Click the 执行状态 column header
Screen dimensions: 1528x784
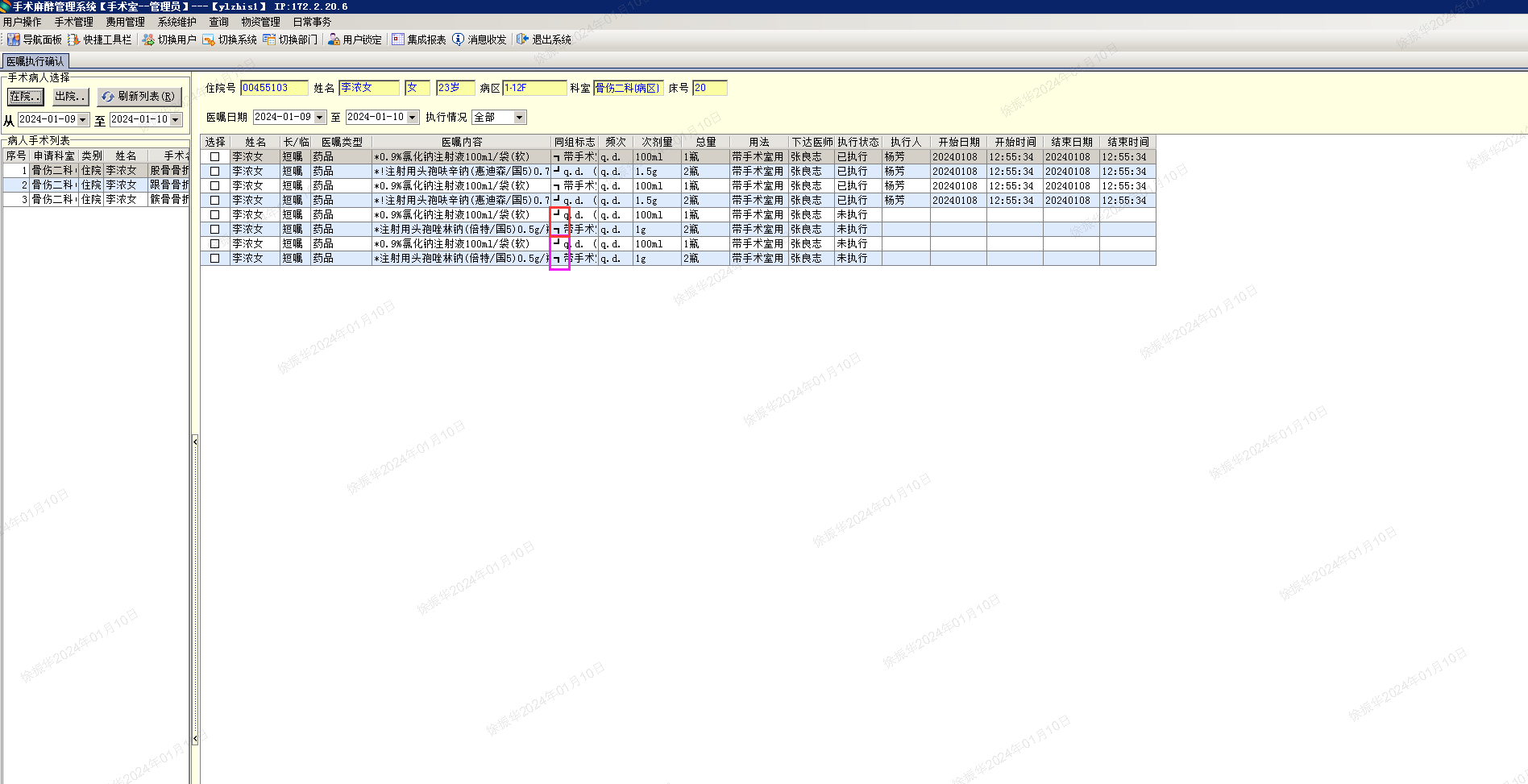(858, 143)
